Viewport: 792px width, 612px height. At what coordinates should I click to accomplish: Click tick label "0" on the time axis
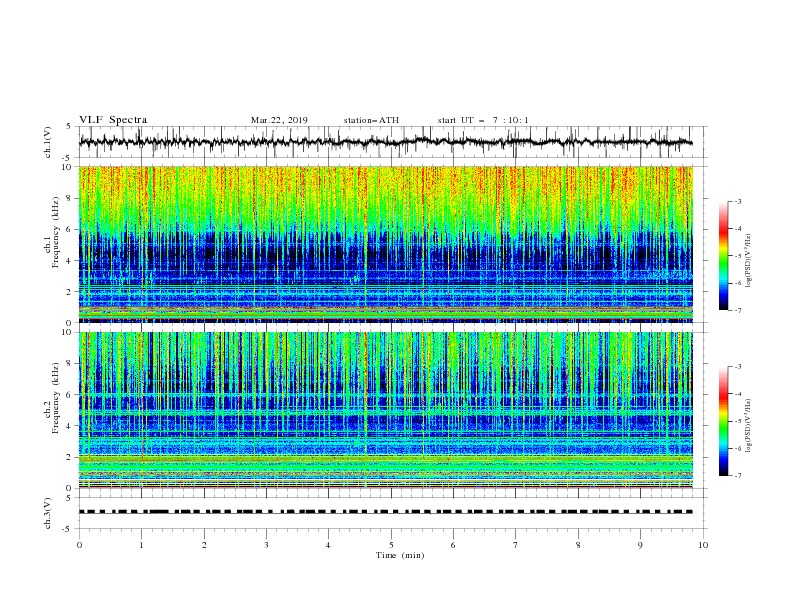point(79,545)
